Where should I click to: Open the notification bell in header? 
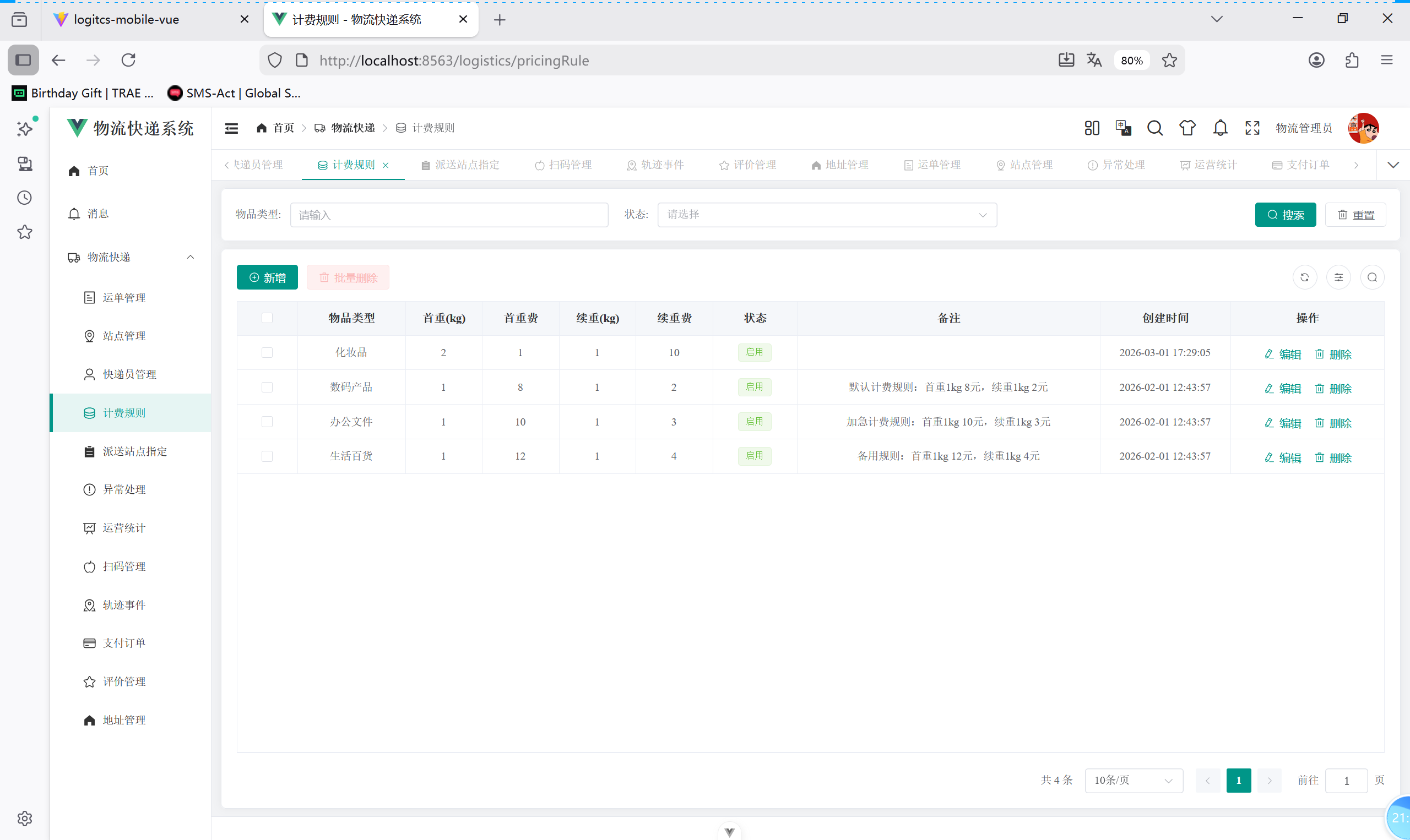pos(1221,128)
